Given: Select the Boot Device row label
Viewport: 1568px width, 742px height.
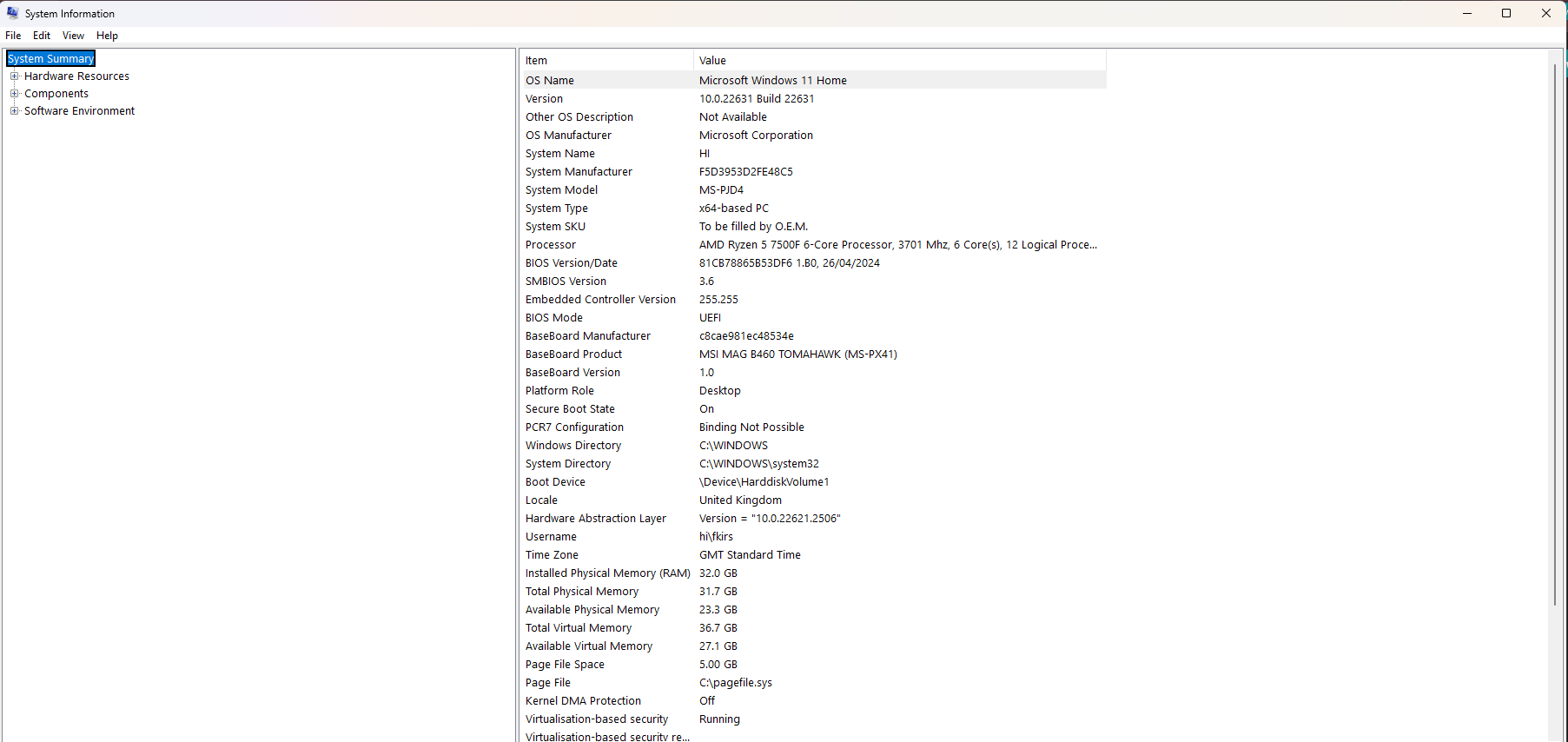Looking at the screenshot, I should [555, 481].
